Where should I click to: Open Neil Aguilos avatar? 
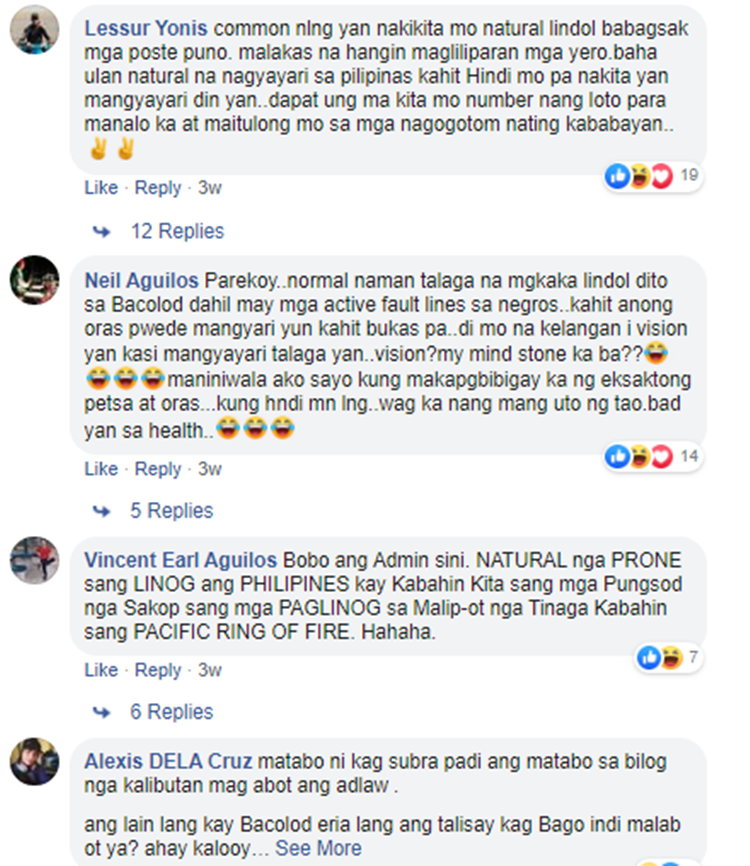click(34, 280)
